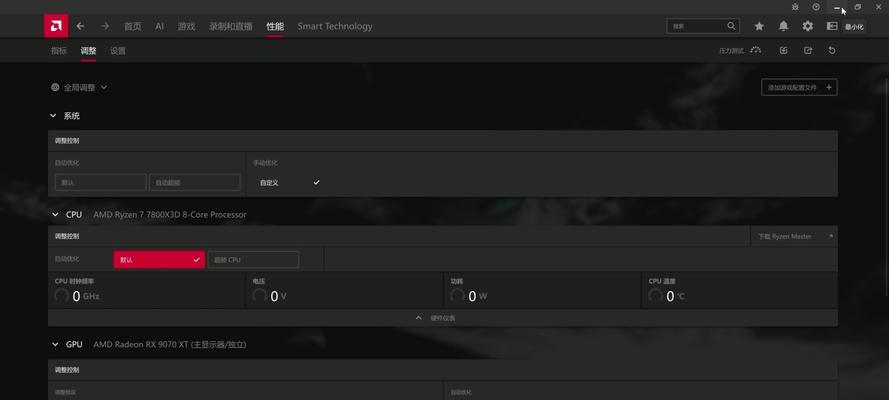The image size is (889, 400).
Task: Start 压力测试 stress test gauge icon
Action: point(755,50)
